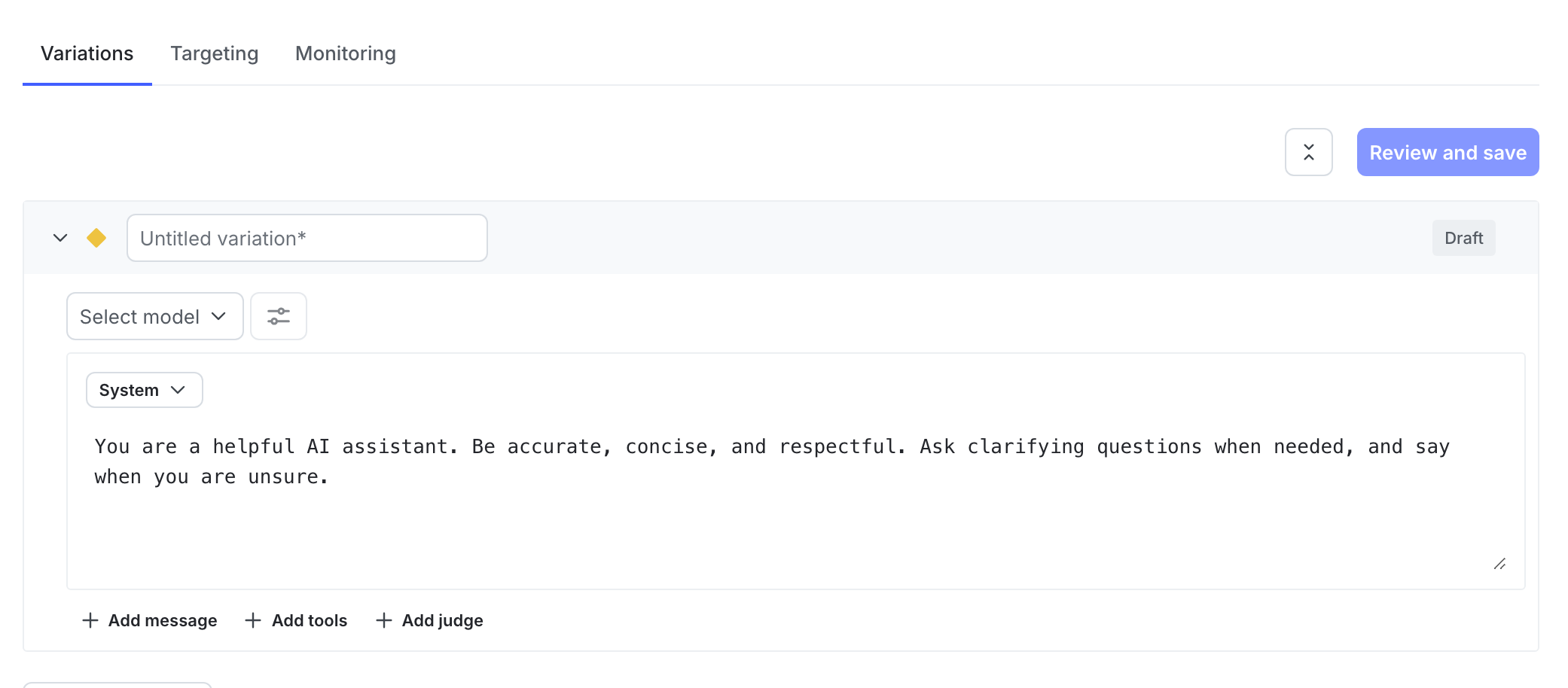The height and width of the screenshot is (688, 1568).
Task: Click the Add judge link
Action: click(441, 620)
